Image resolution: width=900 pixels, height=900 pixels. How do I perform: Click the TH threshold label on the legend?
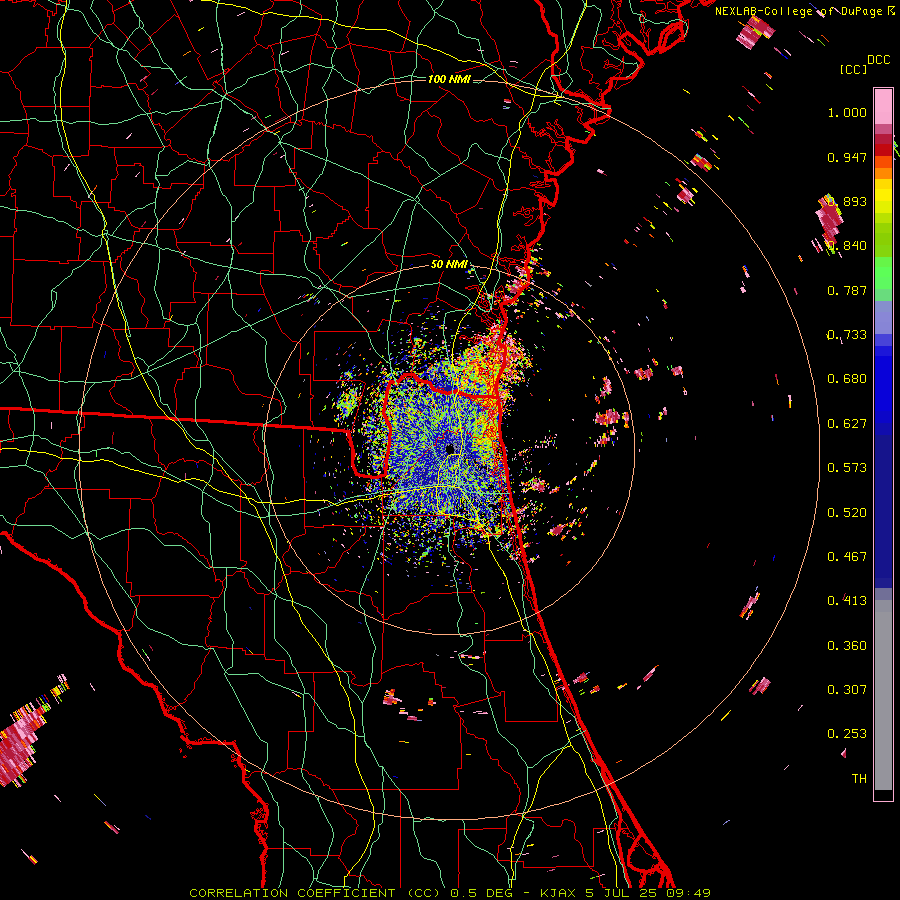pos(859,779)
